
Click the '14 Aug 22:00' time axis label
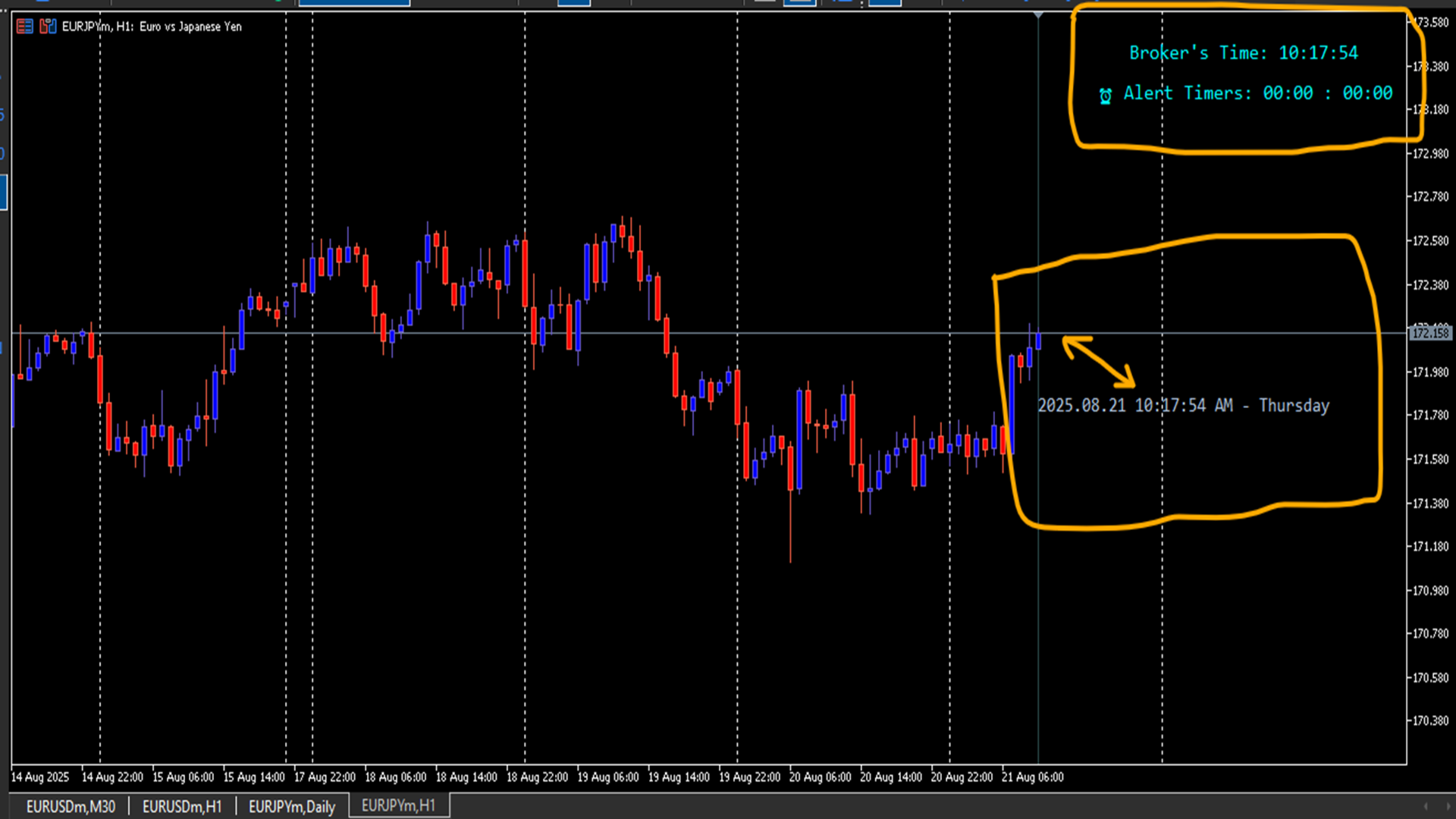(112, 777)
